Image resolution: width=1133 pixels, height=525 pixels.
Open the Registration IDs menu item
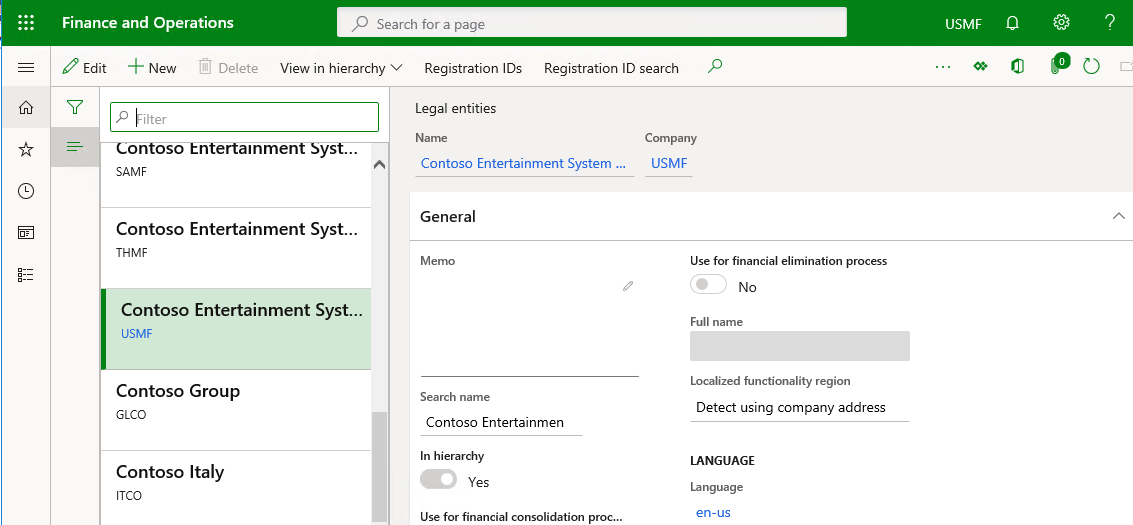coord(473,68)
